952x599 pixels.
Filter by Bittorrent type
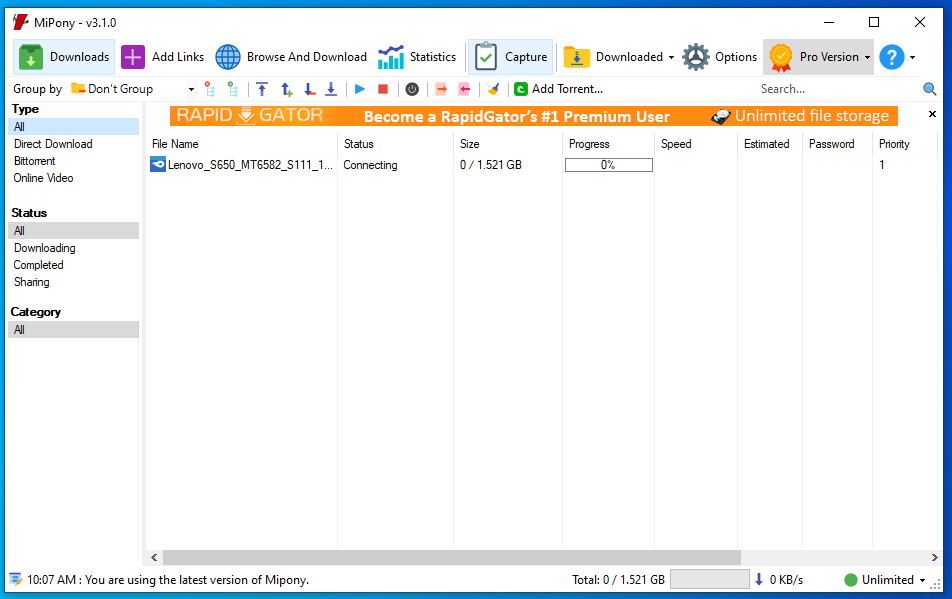pyautogui.click(x=35, y=161)
